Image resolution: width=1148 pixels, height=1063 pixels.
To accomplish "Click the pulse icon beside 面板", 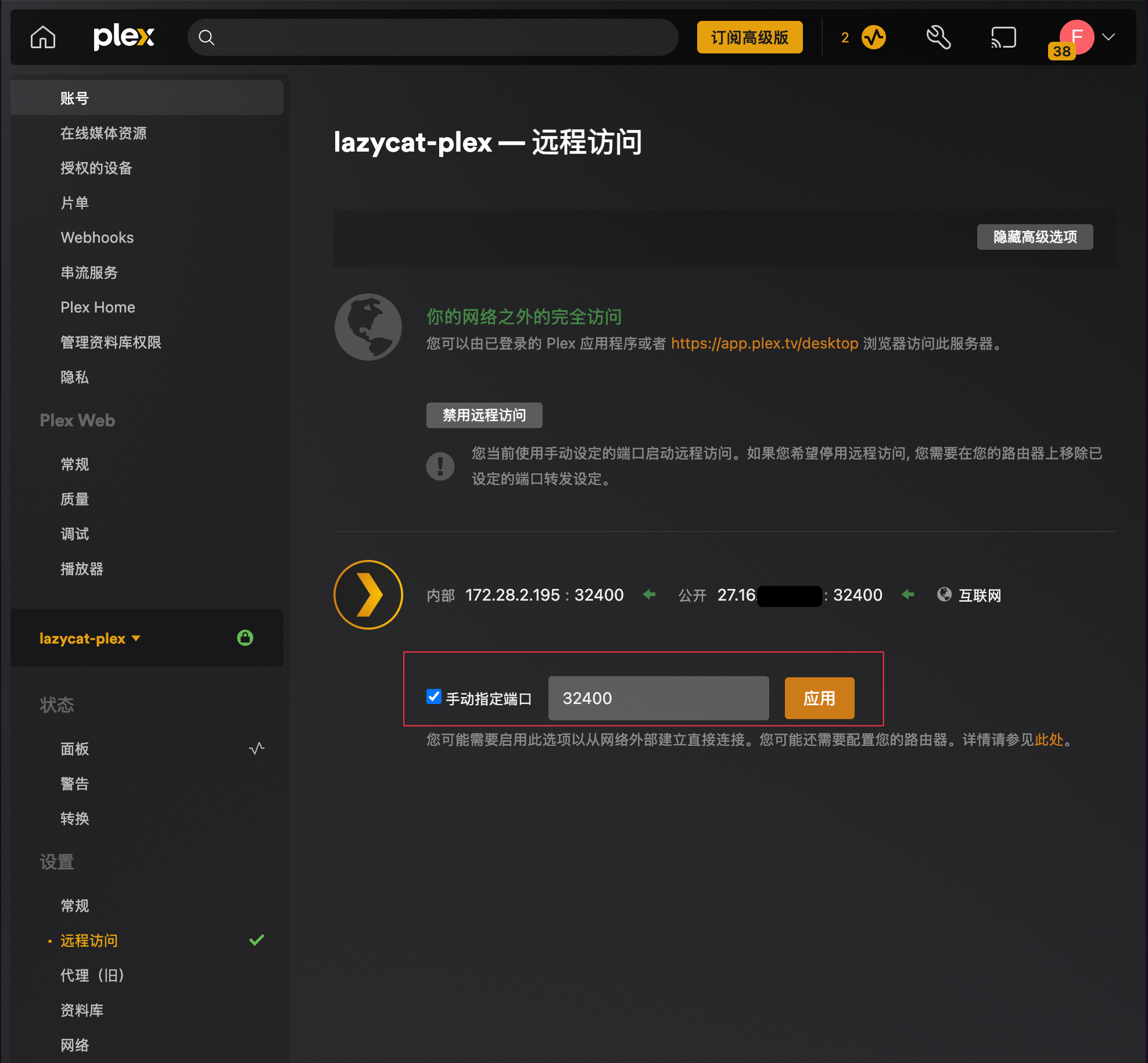I will [257, 748].
